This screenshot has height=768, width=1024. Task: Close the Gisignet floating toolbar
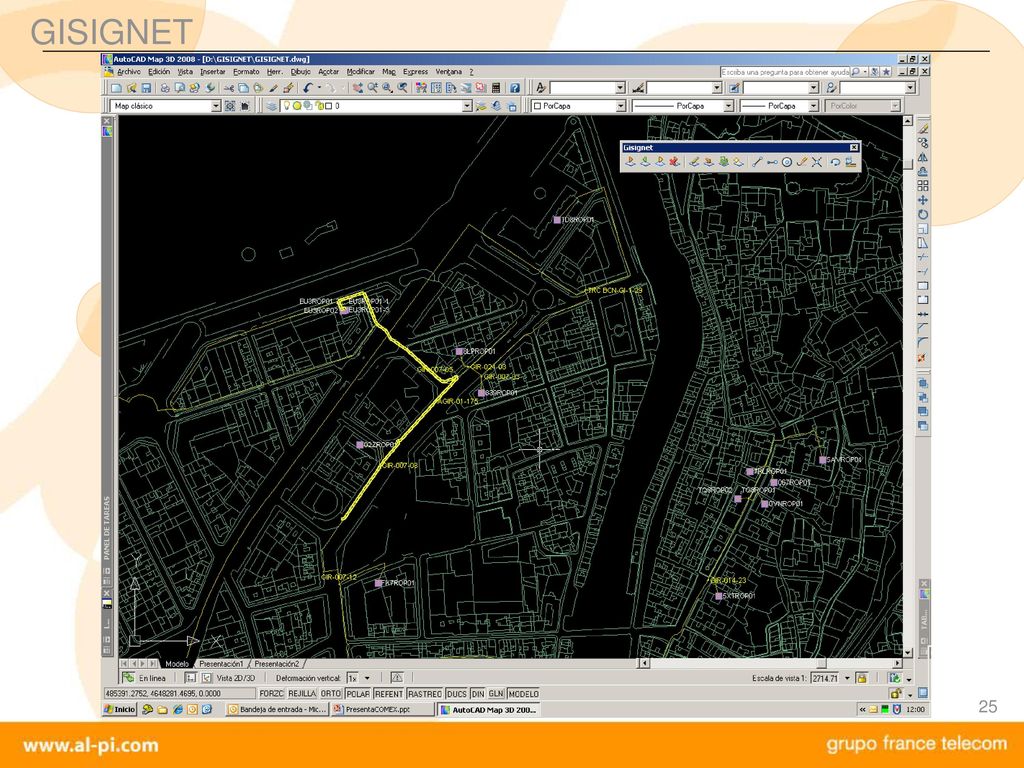point(854,148)
